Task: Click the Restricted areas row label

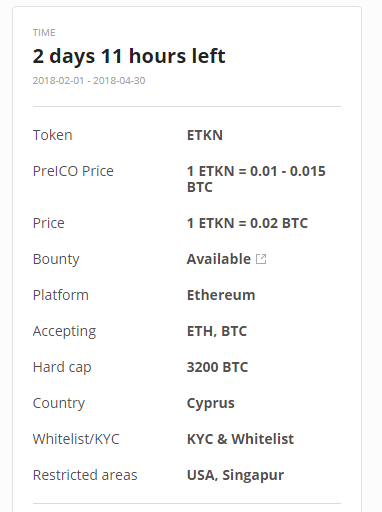Action: point(85,475)
